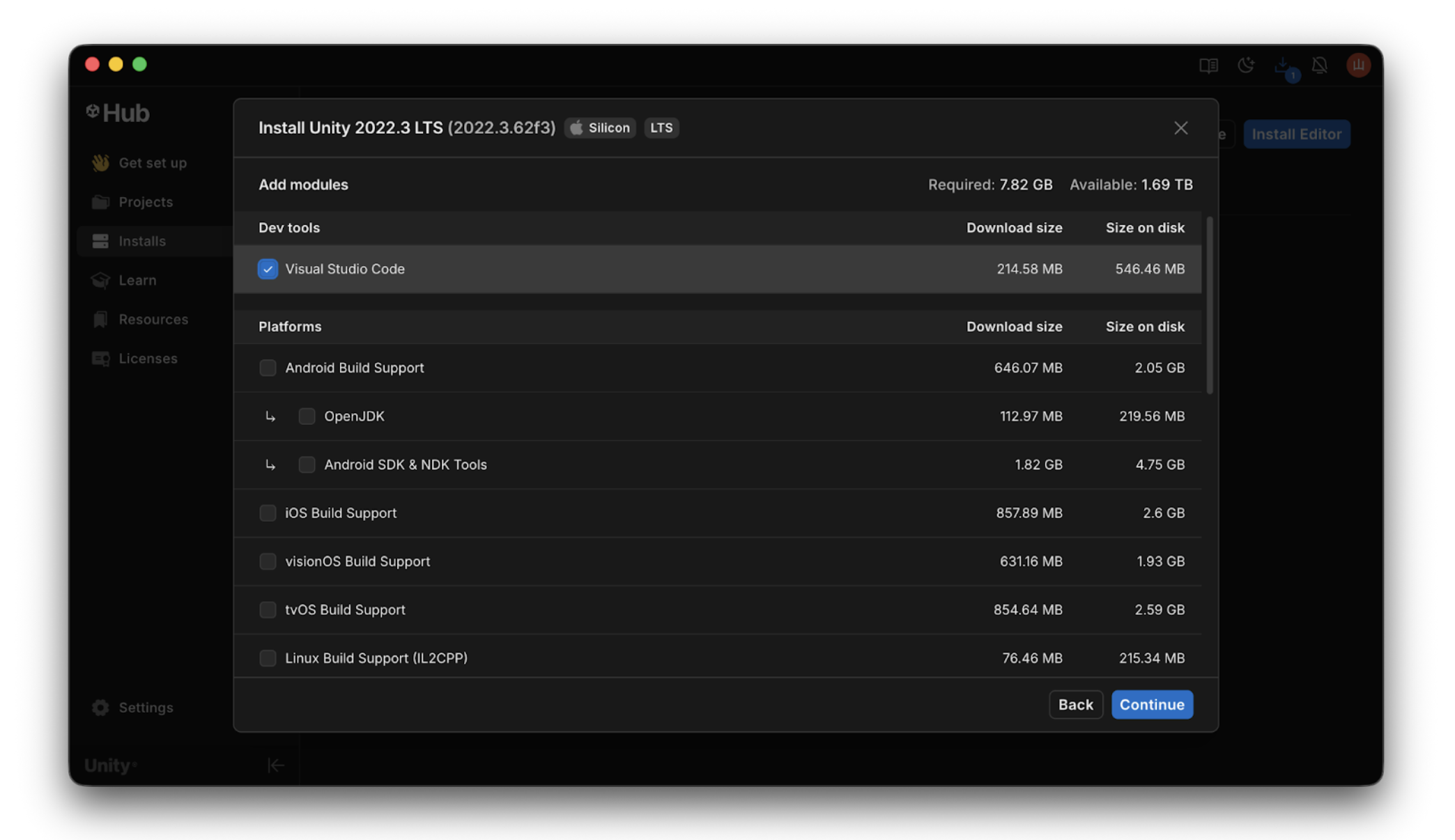Click the documentation book icon
Image resolution: width=1455 pixels, height=840 pixels.
(1208, 65)
